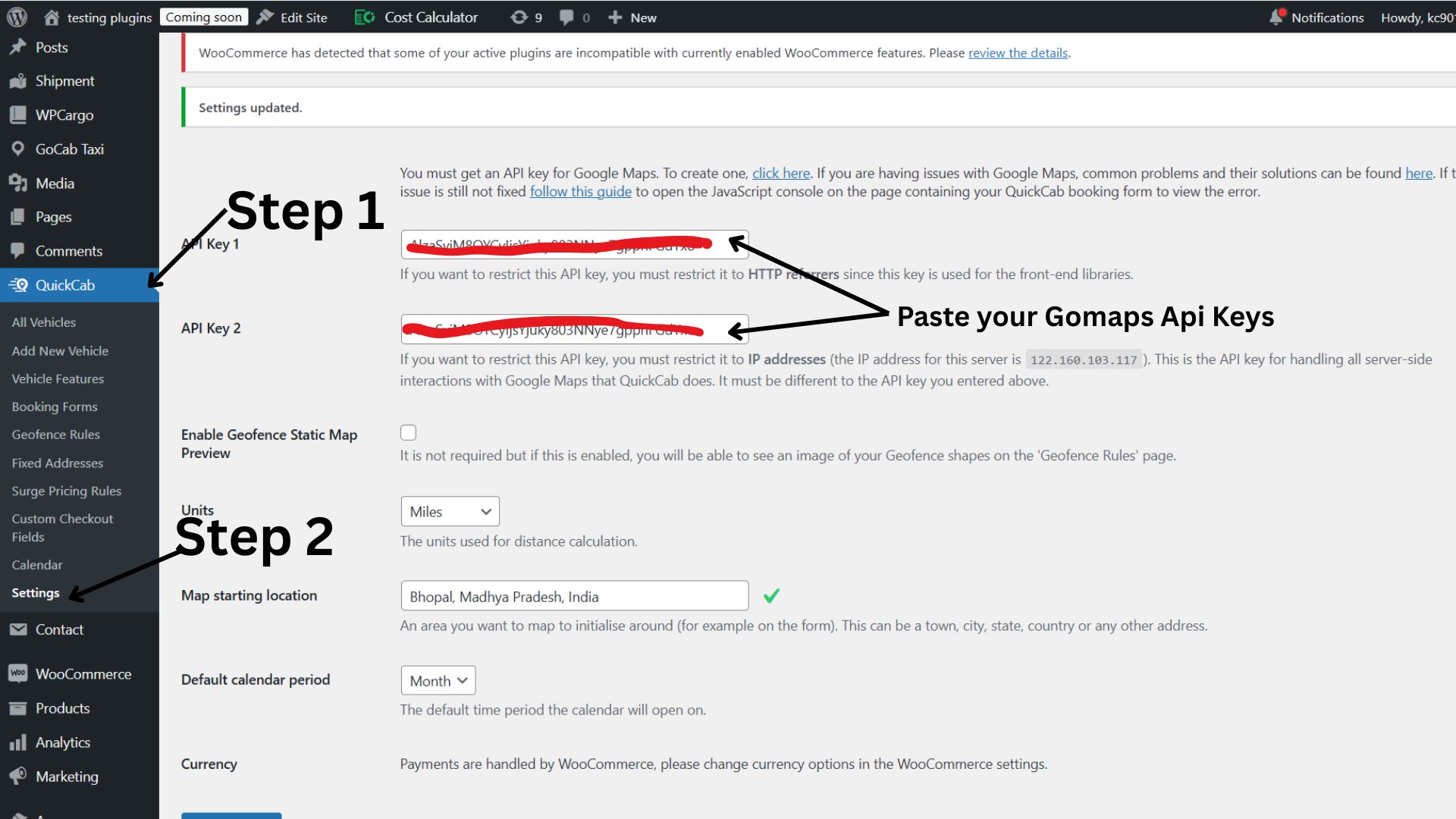Screen dimensions: 1456x819
Task: Open Surge Pricing Rules submenu item
Action: (x=67, y=491)
